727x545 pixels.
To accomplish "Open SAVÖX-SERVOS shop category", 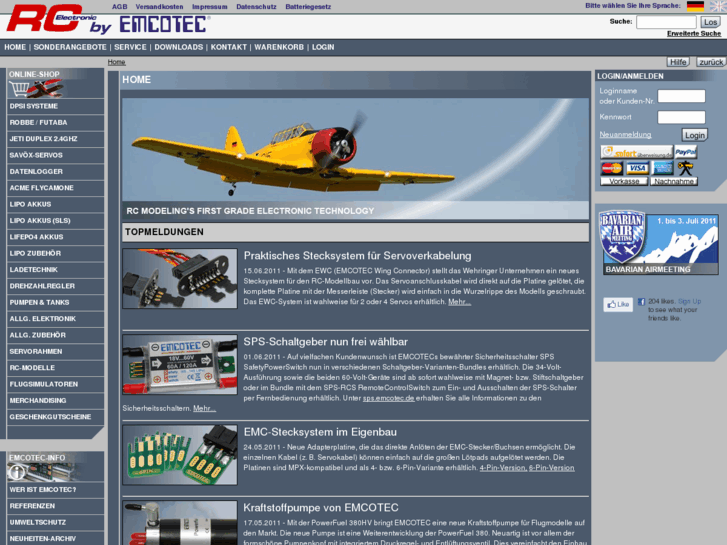I will click(x=56, y=155).
